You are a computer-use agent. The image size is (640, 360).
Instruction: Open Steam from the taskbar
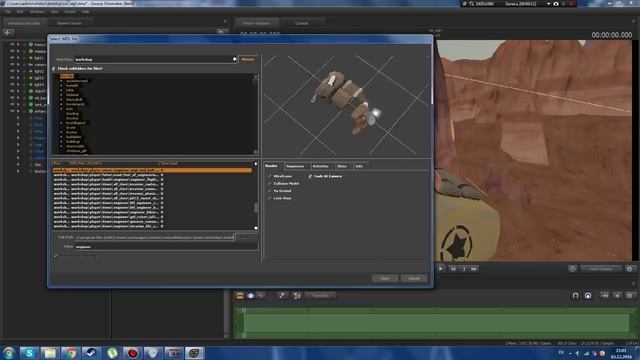[x=91, y=353]
